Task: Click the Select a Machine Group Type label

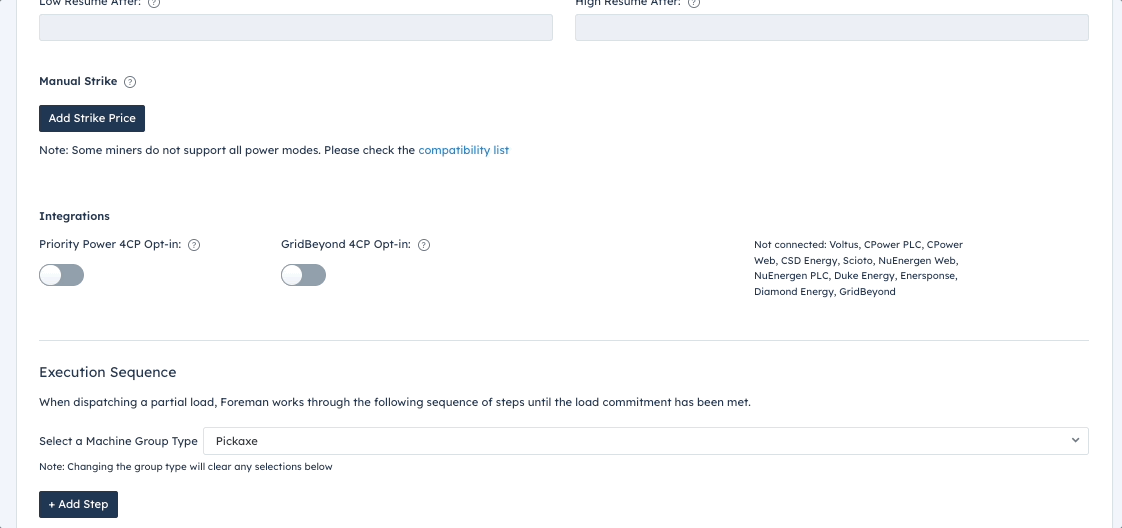Action: (x=118, y=441)
